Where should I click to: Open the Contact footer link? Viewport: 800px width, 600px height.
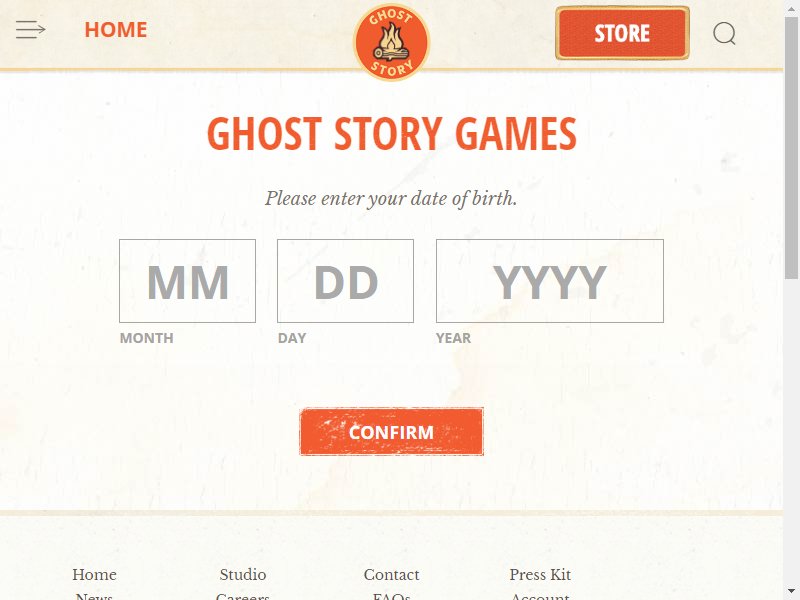tap(391, 574)
